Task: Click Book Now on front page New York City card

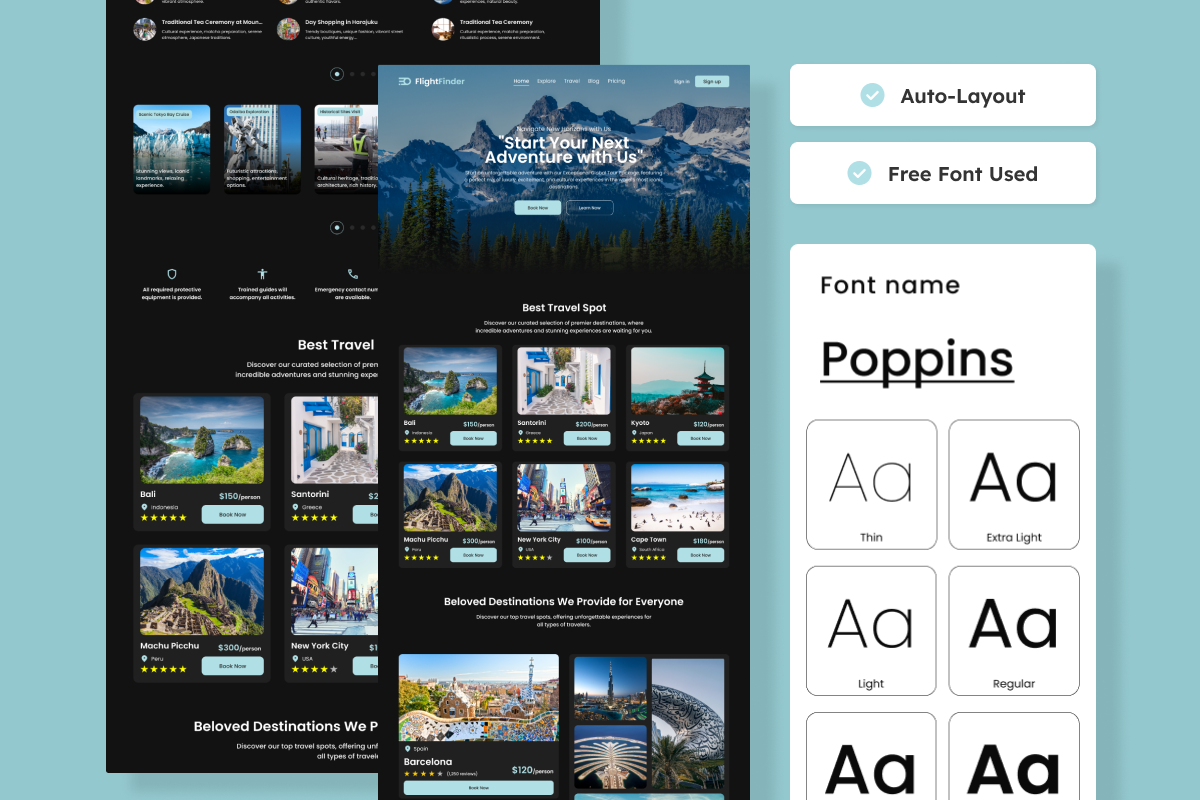Action: (587, 555)
